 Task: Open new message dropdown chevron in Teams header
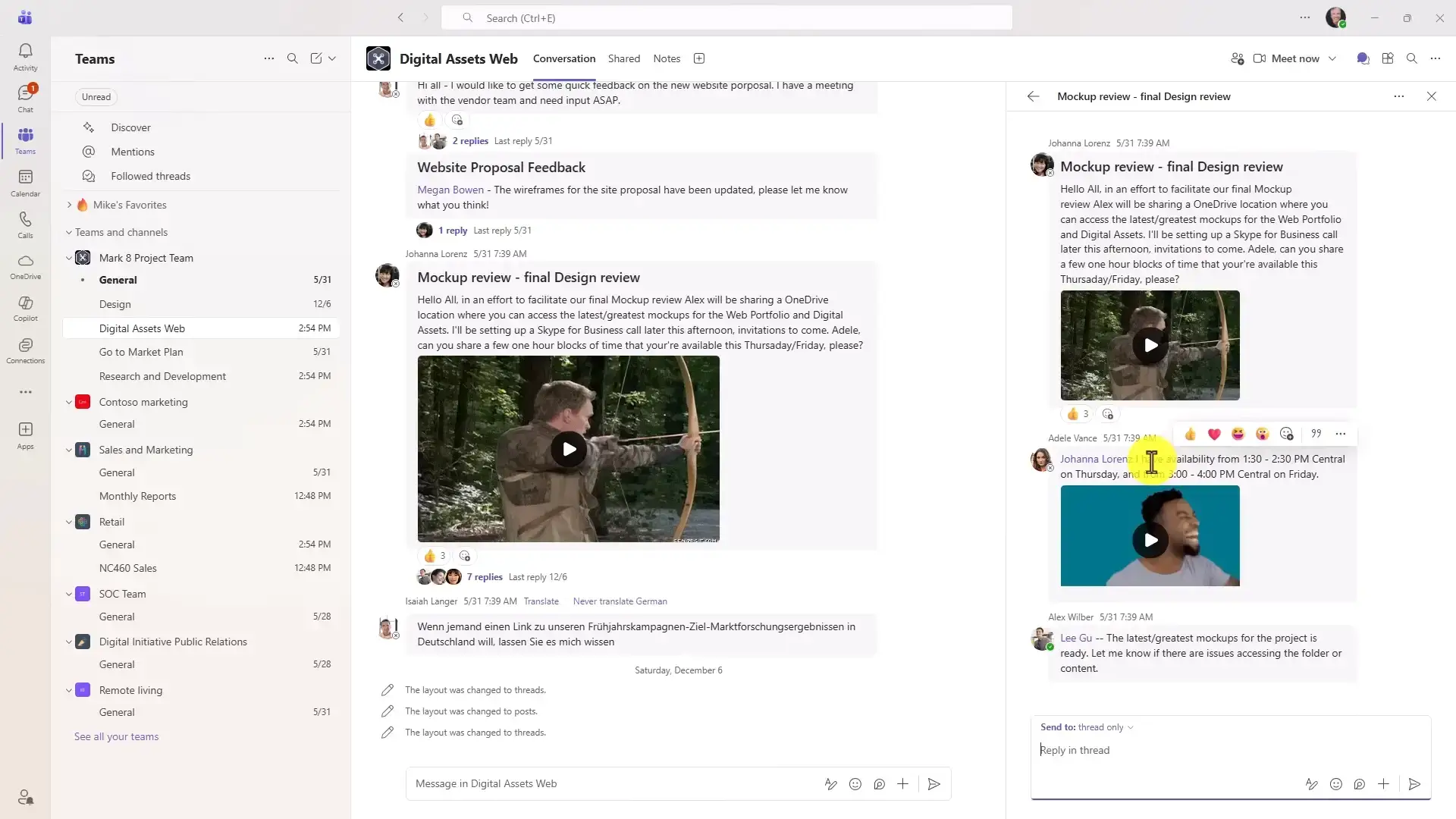[x=332, y=58]
